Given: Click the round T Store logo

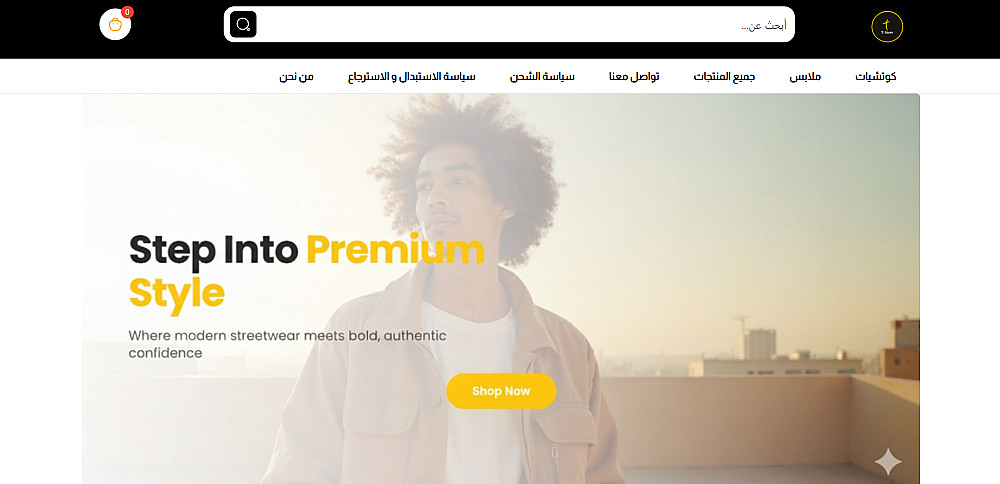Looking at the screenshot, I should click(x=887, y=27).
